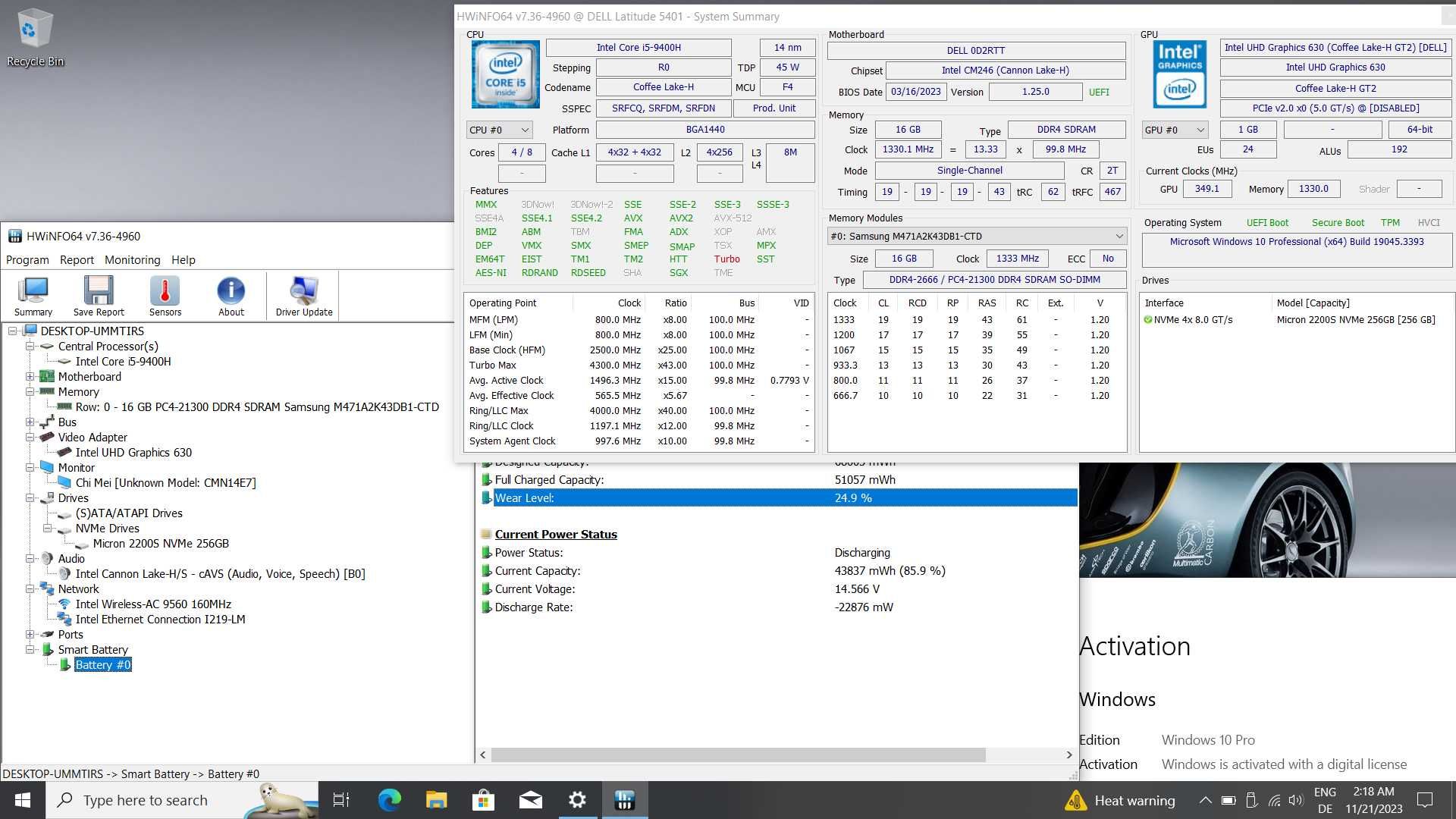Open the Wi-Fi network tray icon
The height and width of the screenshot is (819, 1456).
pyautogui.click(x=1274, y=800)
